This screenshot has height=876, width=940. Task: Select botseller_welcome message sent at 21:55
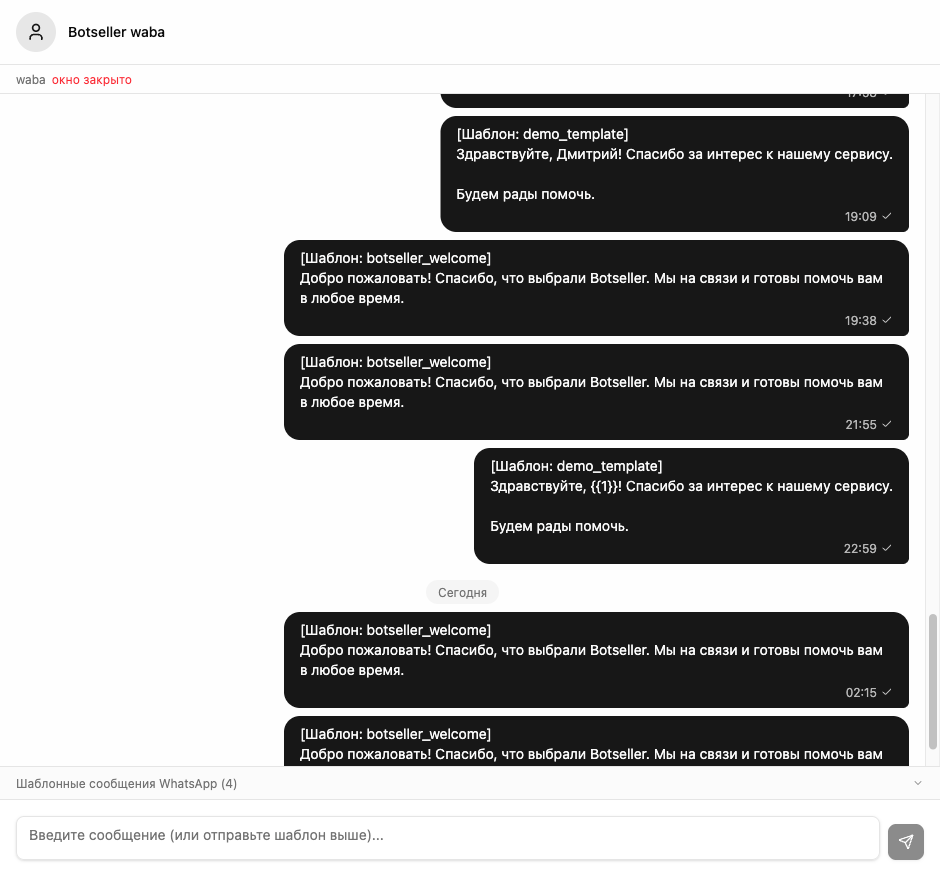(x=596, y=392)
